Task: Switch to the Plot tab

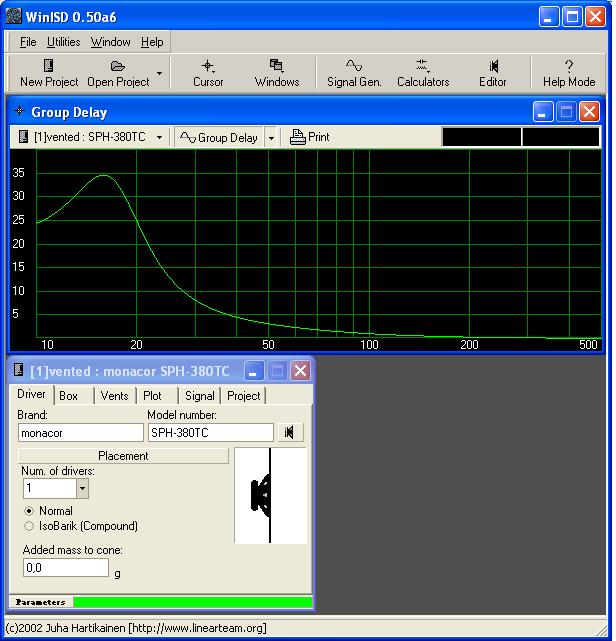Action: (152, 396)
